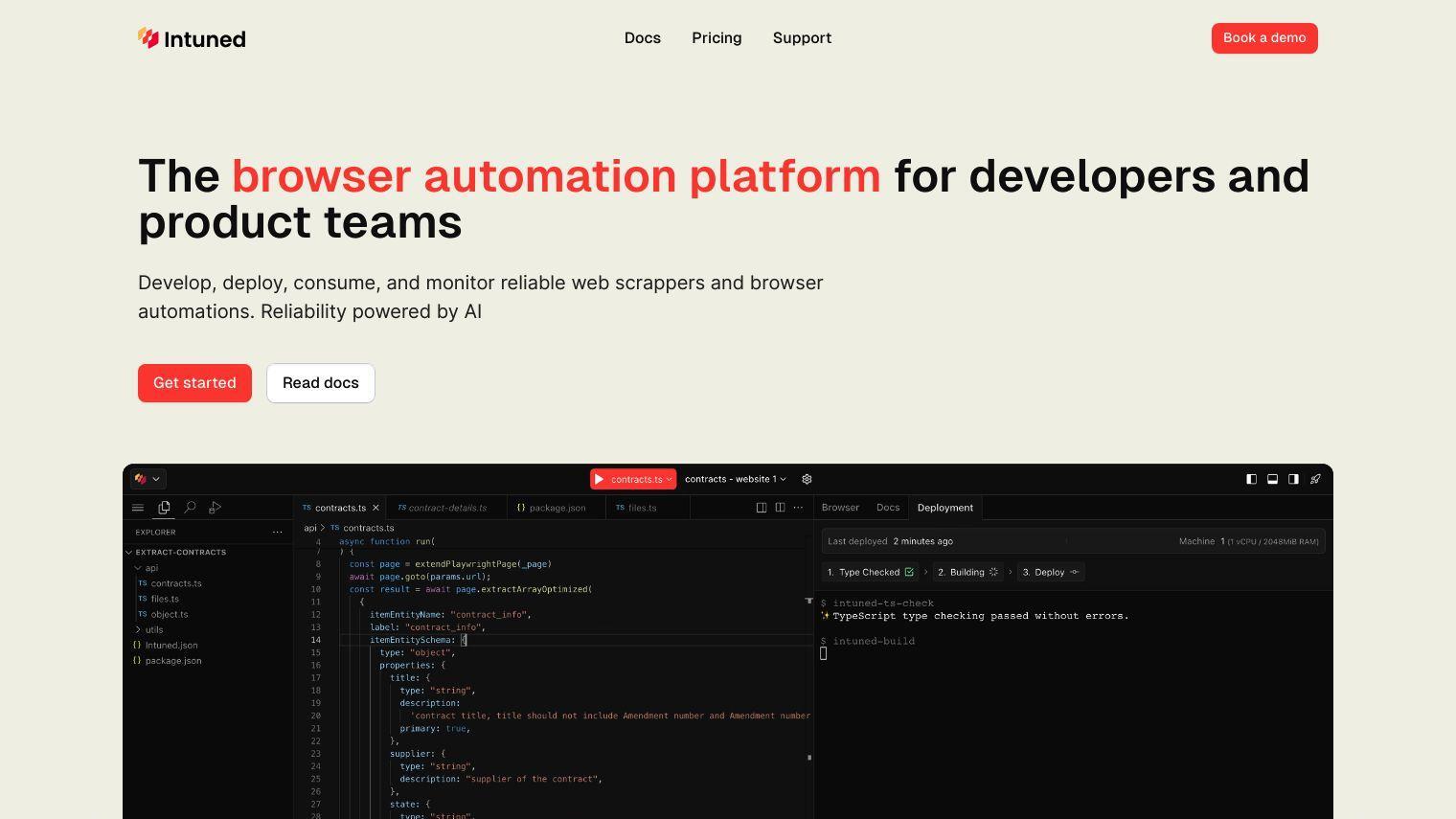Click the 3. Deploy step
This screenshot has width=1456, height=819.
coord(1051,572)
